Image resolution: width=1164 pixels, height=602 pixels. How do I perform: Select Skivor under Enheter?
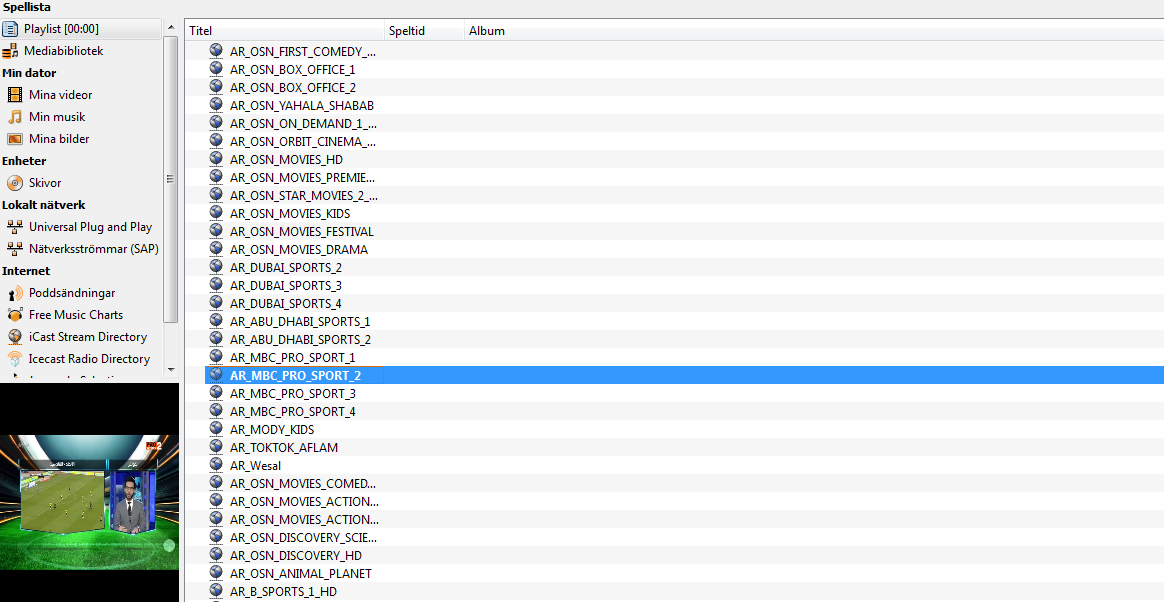(x=45, y=183)
